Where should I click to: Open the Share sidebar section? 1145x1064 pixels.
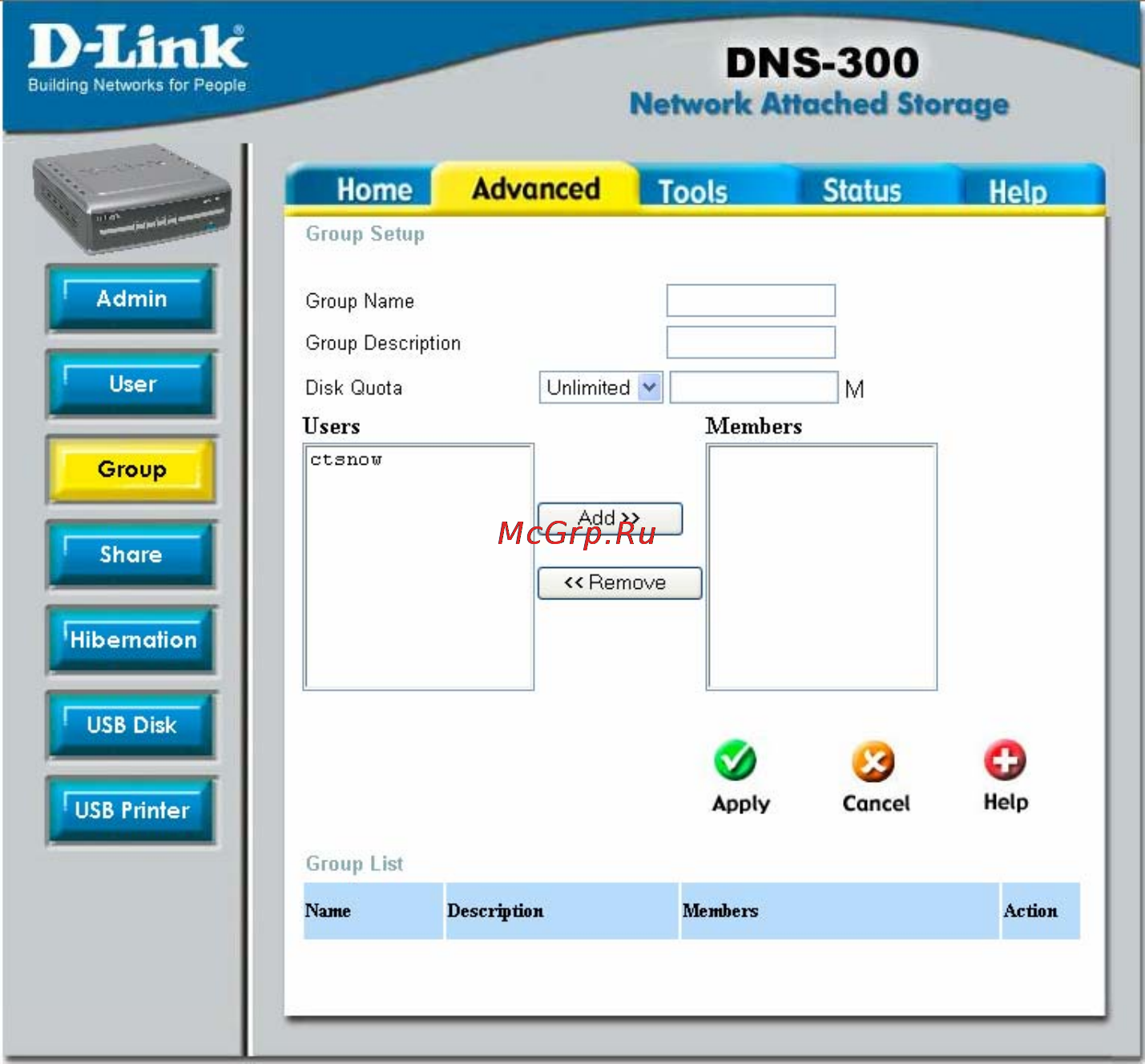[x=132, y=554]
